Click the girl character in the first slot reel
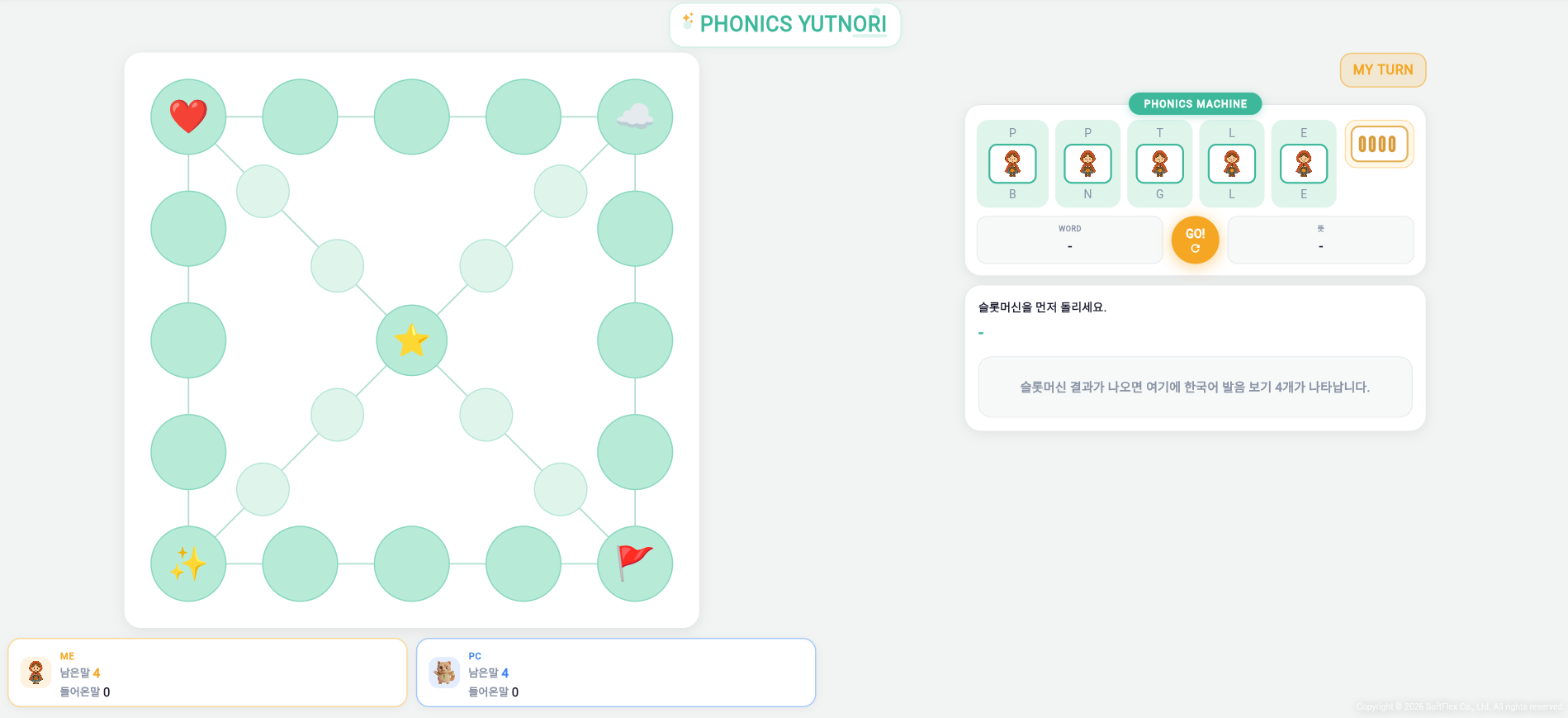This screenshot has width=1568, height=718. pyautogui.click(x=1011, y=164)
